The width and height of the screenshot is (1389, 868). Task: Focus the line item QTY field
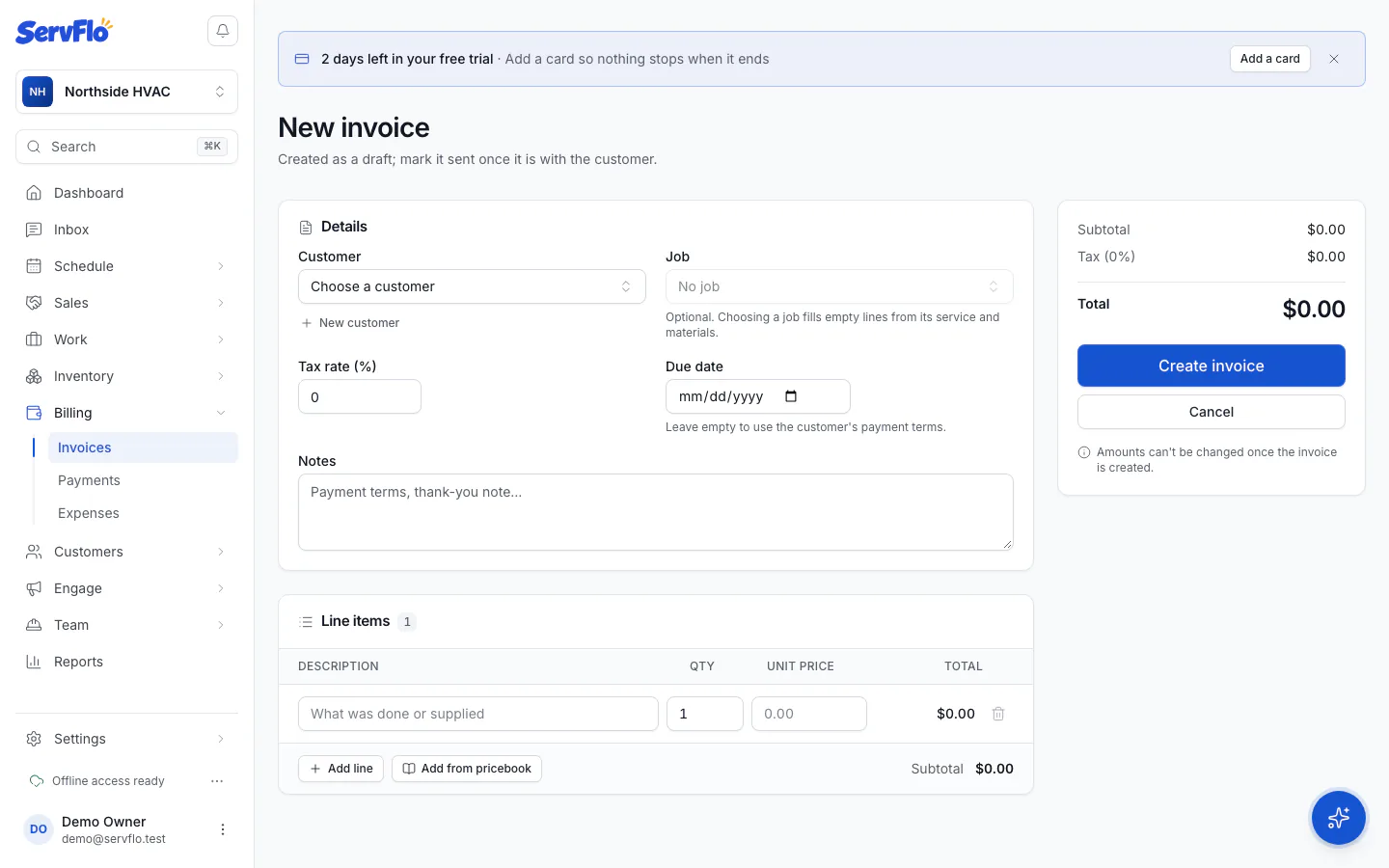tap(705, 714)
